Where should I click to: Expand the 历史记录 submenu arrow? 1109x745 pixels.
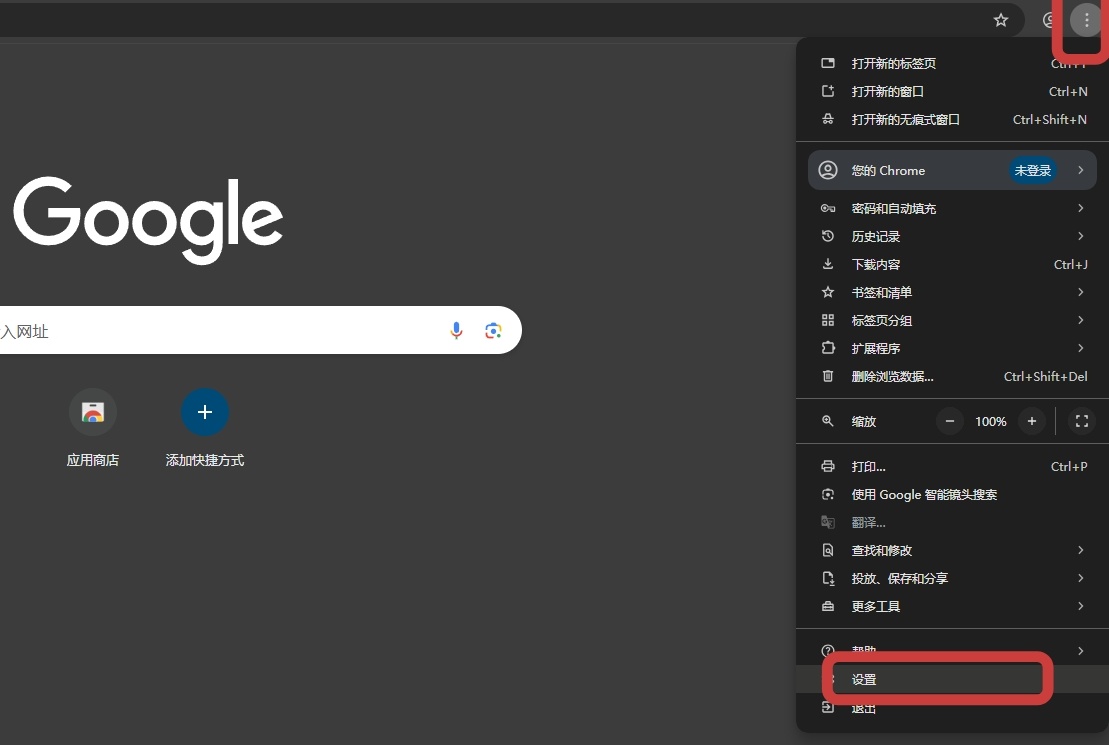pyautogui.click(x=1080, y=236)
